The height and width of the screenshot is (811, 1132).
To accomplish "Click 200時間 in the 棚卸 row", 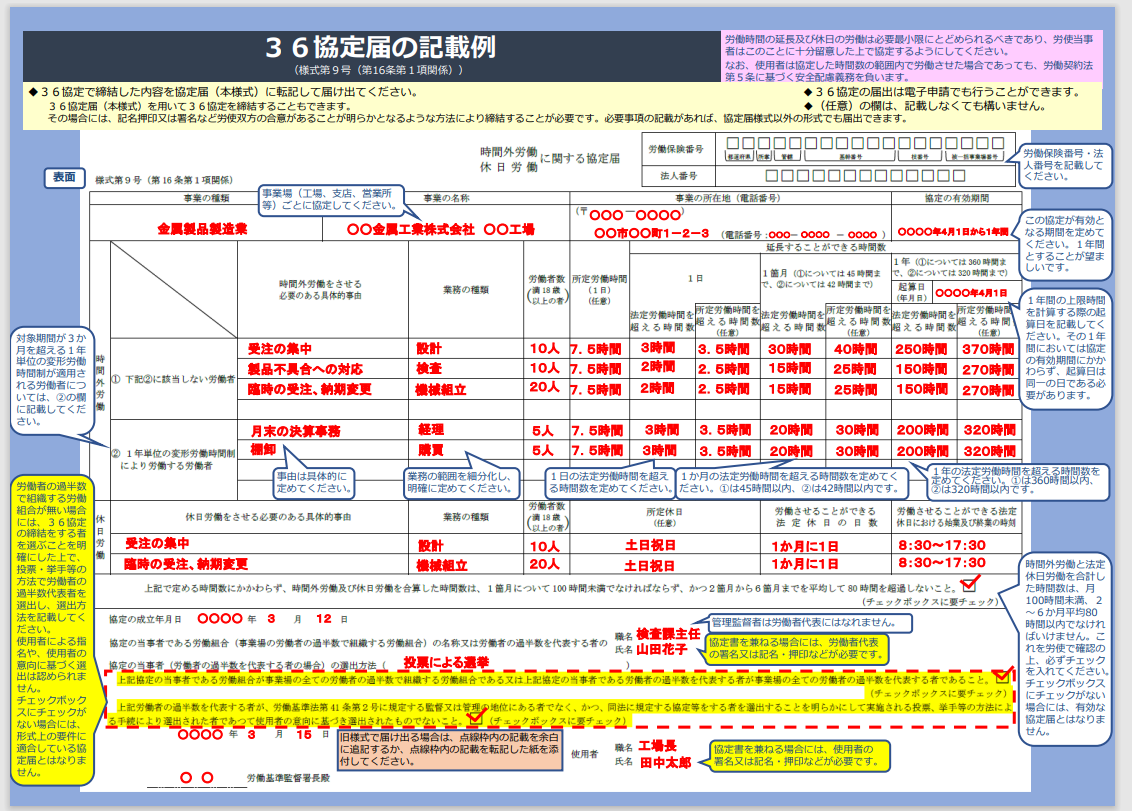I will coord(923,451).
